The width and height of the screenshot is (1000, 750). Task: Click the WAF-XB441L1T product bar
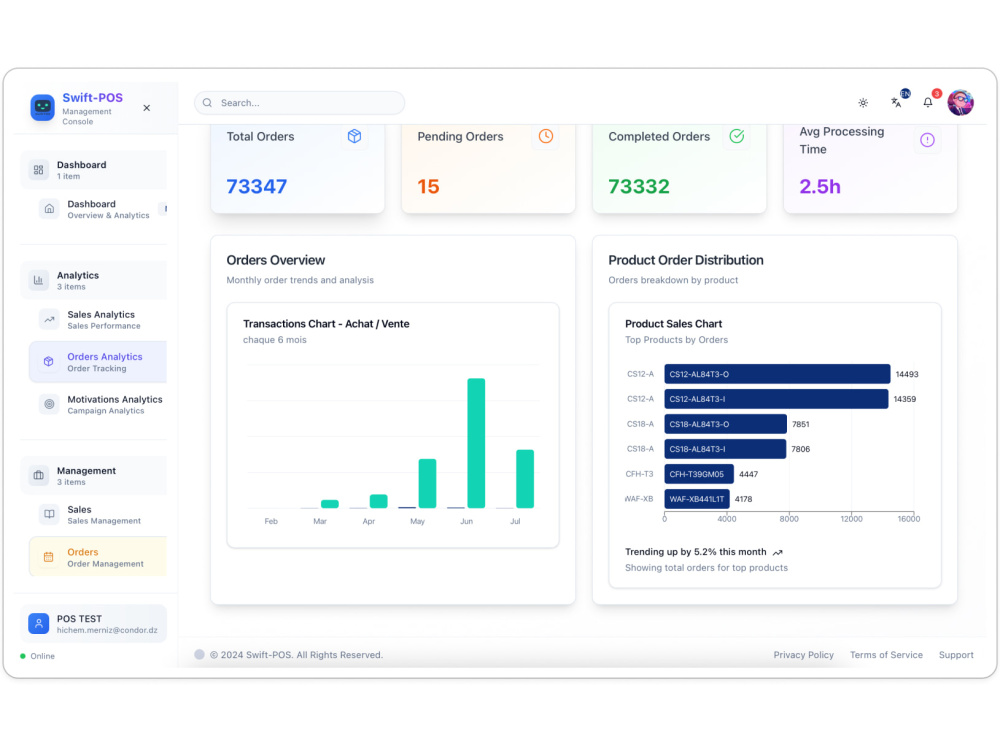697,499
